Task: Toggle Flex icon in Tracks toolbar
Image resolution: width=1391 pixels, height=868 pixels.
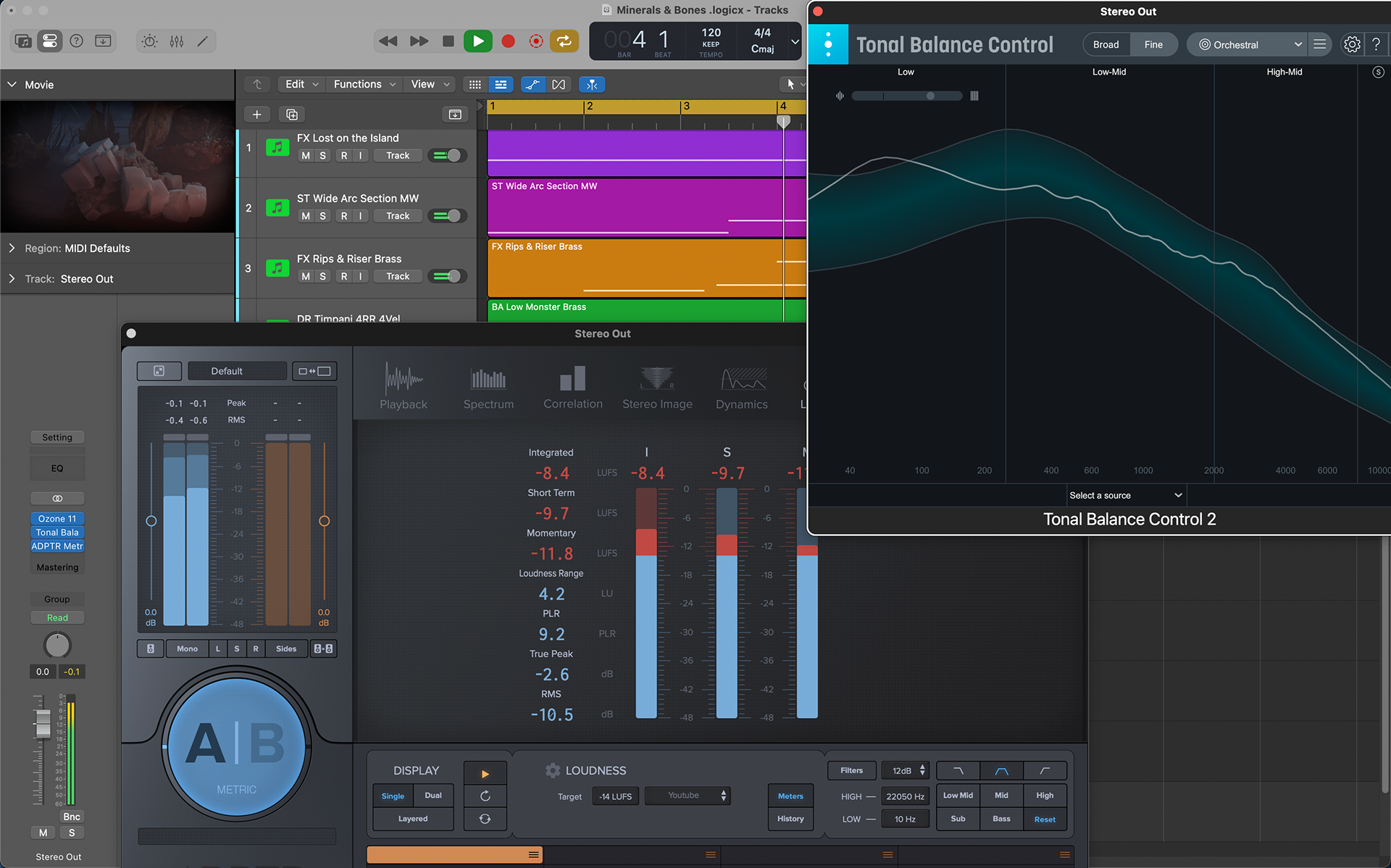Action: click(x=559, y=85)
